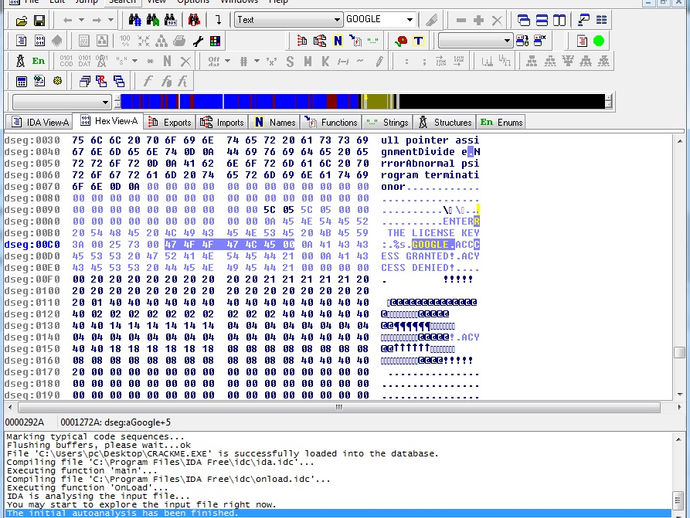Select the 'initial autoanalysis has been finished' output line

(339, 513)
